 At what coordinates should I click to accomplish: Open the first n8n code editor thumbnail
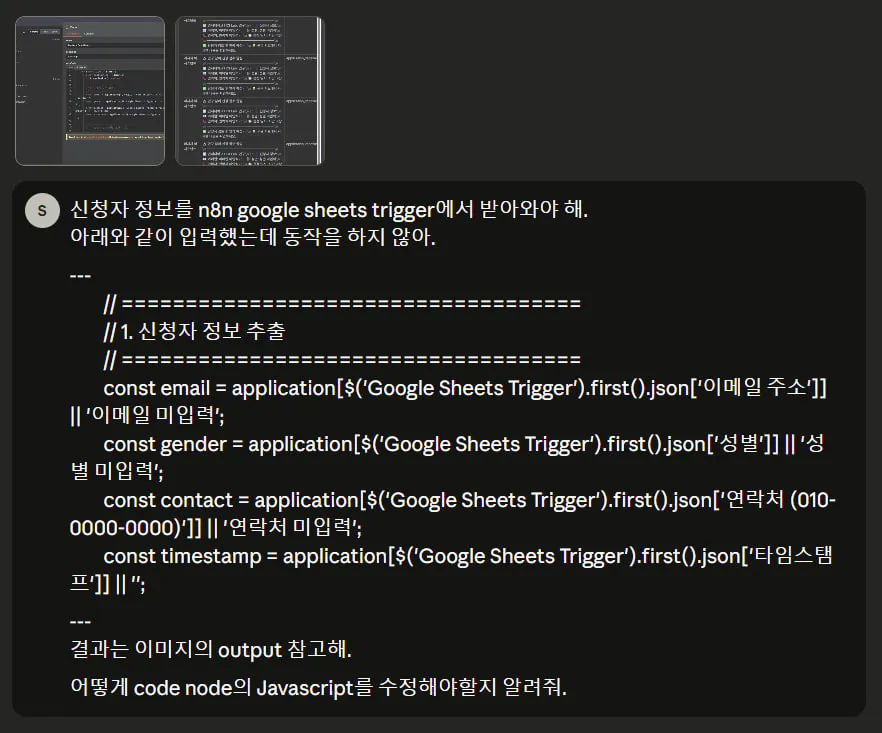[x=90, y=90]
